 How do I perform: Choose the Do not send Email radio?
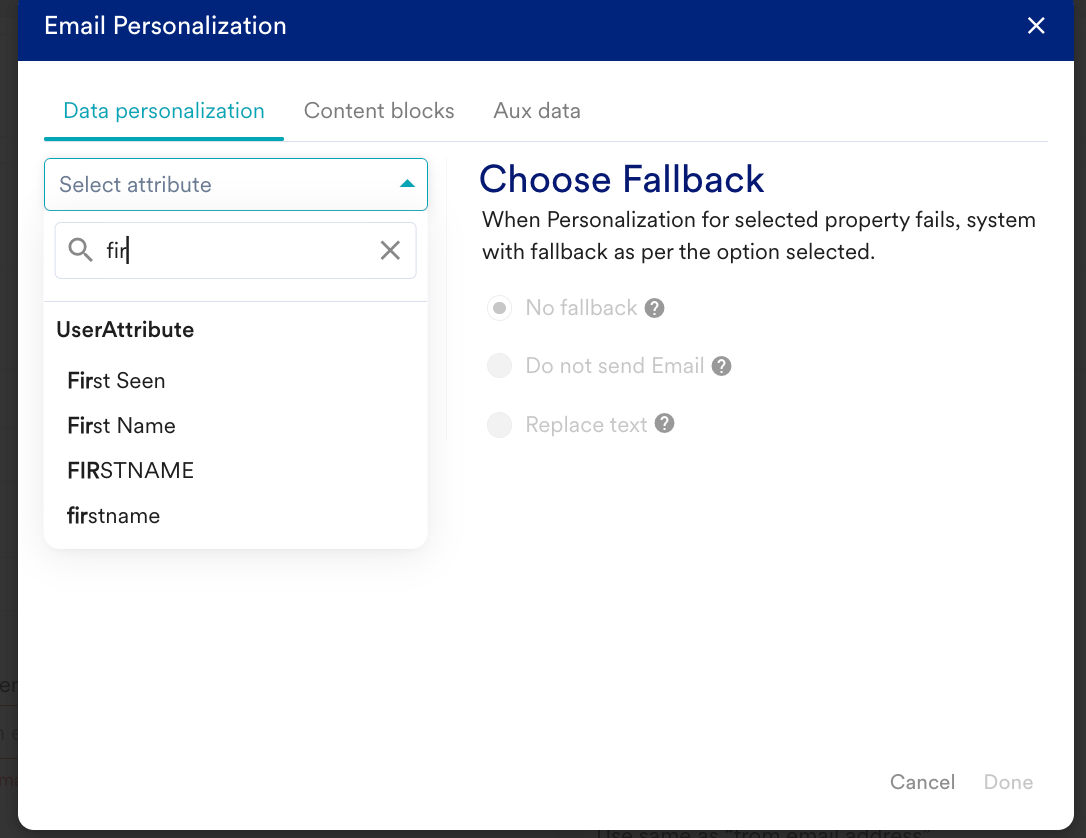(x=499, y=366)
